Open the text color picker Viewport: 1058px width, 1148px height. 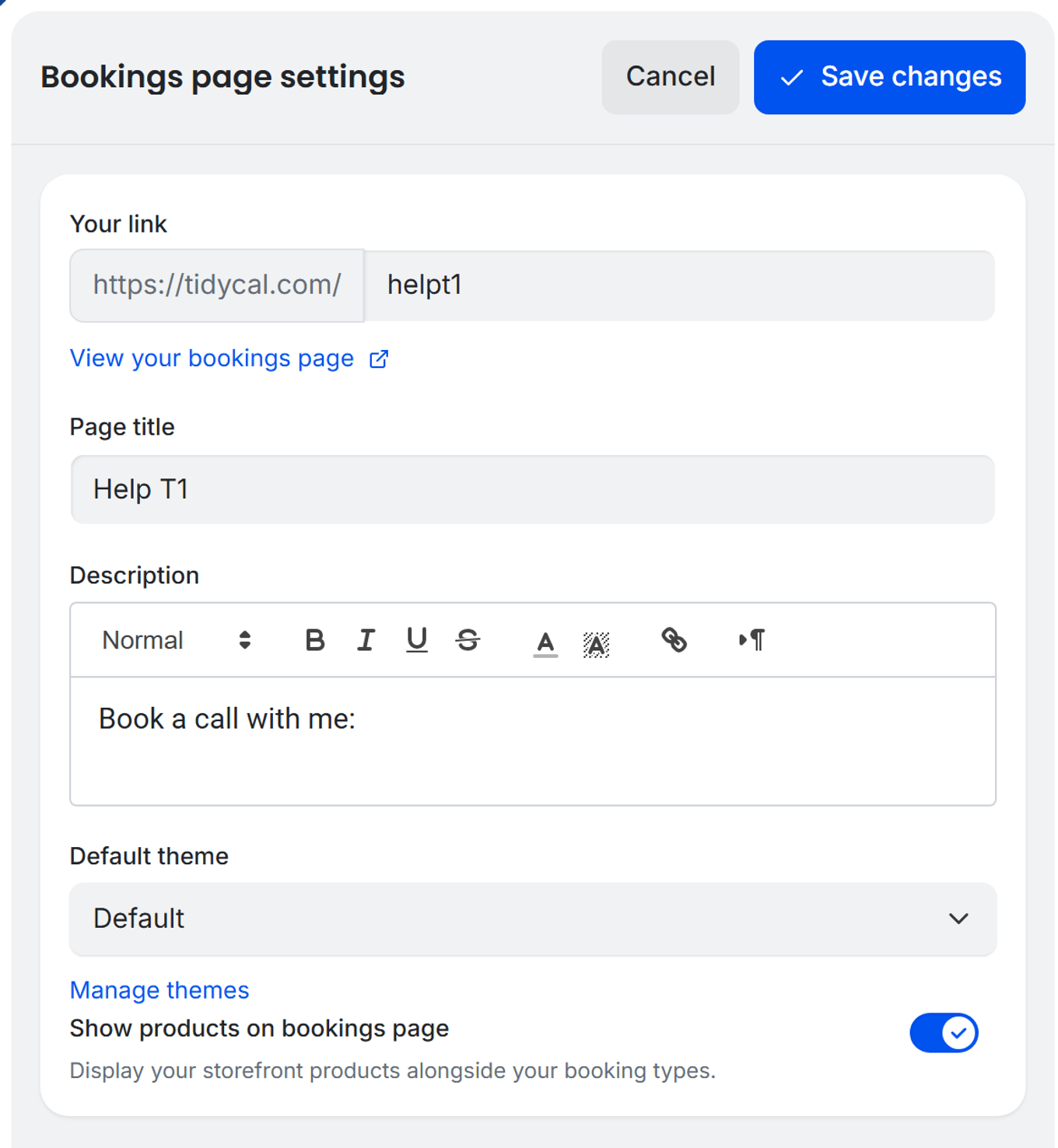click(x=545, y=642)
